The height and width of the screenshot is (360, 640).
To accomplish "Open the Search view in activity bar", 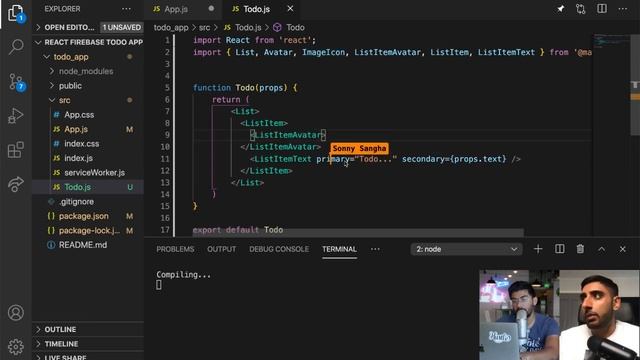I will (16, 47).
